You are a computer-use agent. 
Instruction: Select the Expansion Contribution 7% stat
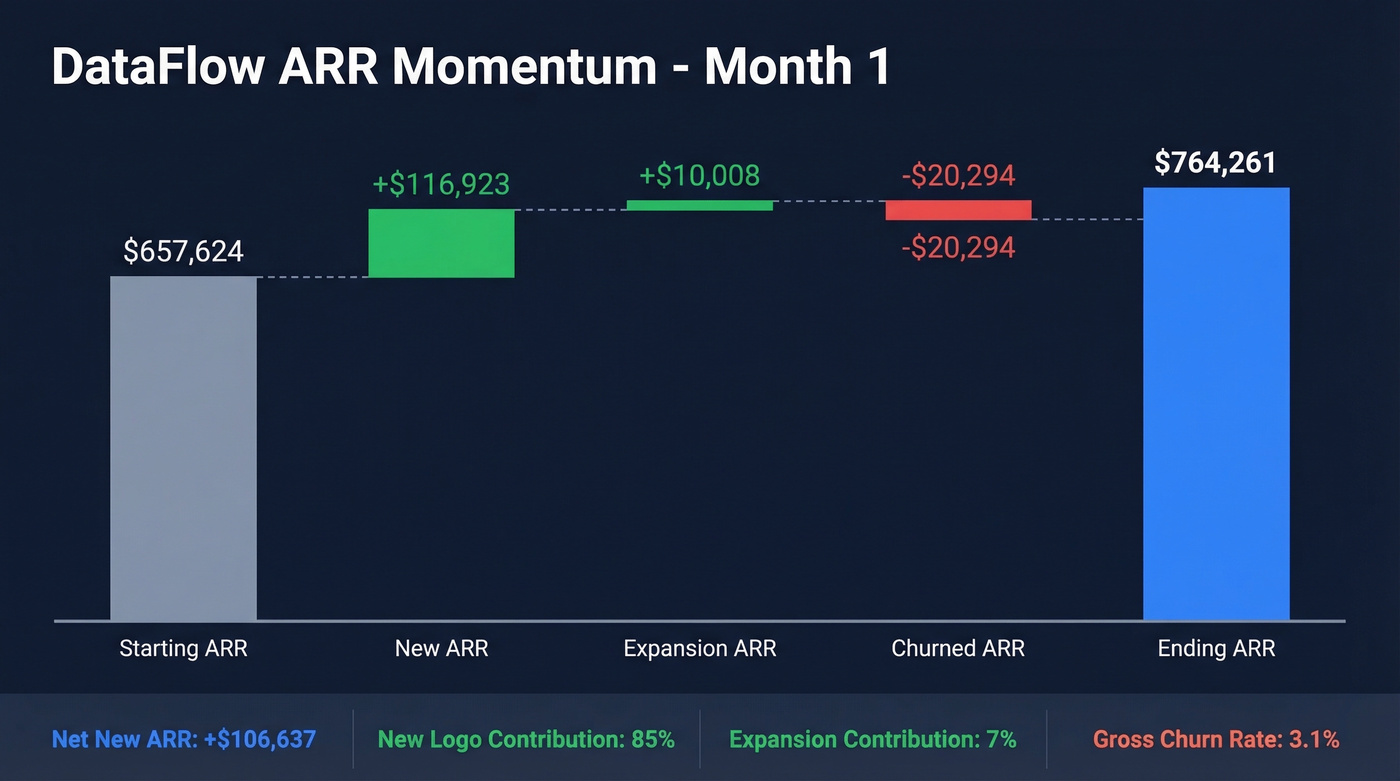pyautogui.click(x=872, y=739)
